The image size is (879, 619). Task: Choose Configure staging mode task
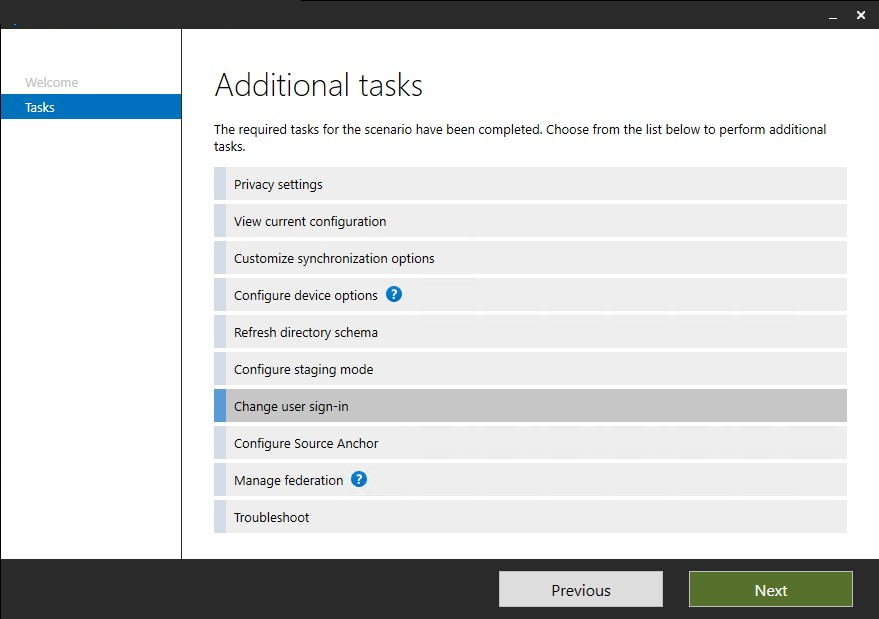530,369
